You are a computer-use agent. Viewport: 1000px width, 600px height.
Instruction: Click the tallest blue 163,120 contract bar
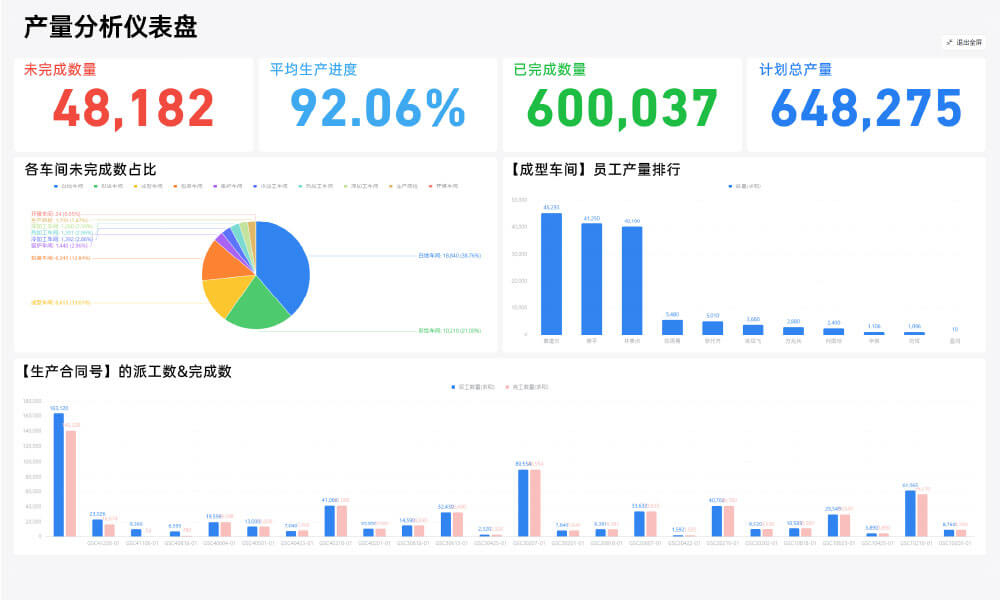click(x=59, y=474)
